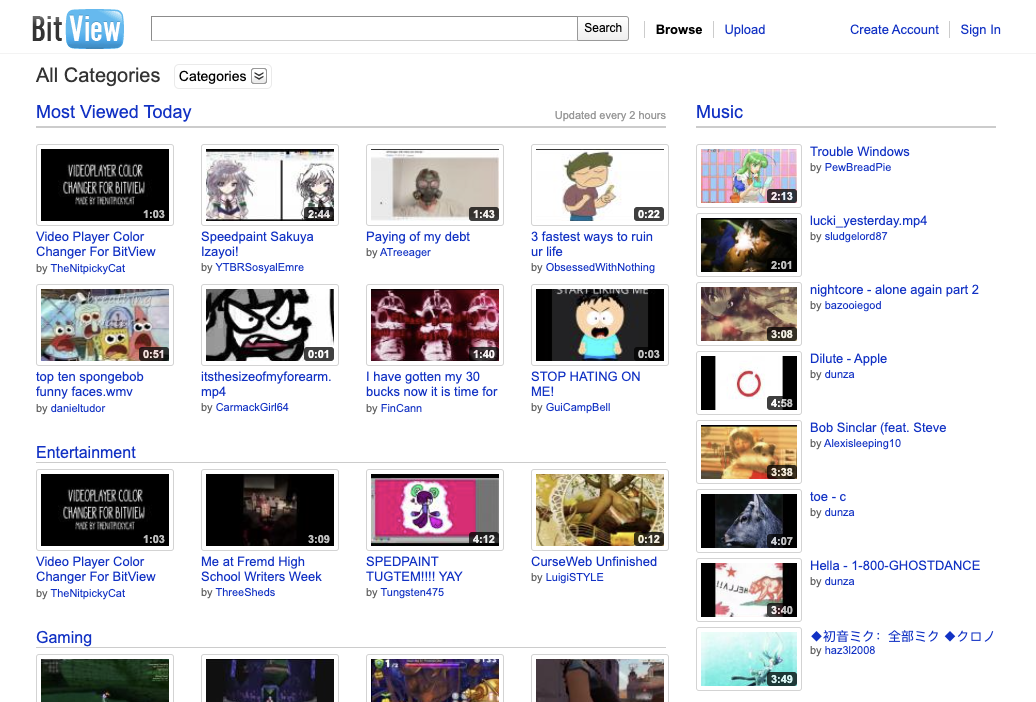Visit the uploader TheNitpickyCat's profile under Most Viewed
The image size is (1036, 702).
coord(88,268)
